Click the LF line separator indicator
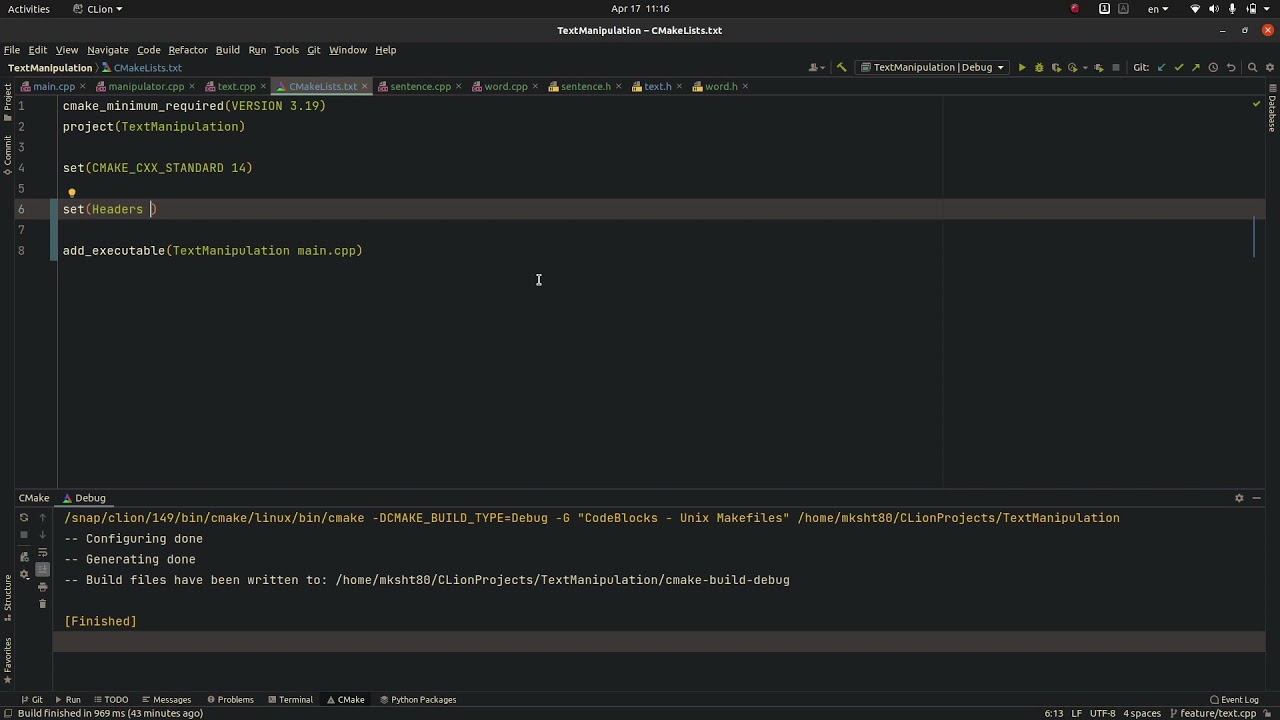The height and width of the screenshot is (720, 1280). 1077,714
